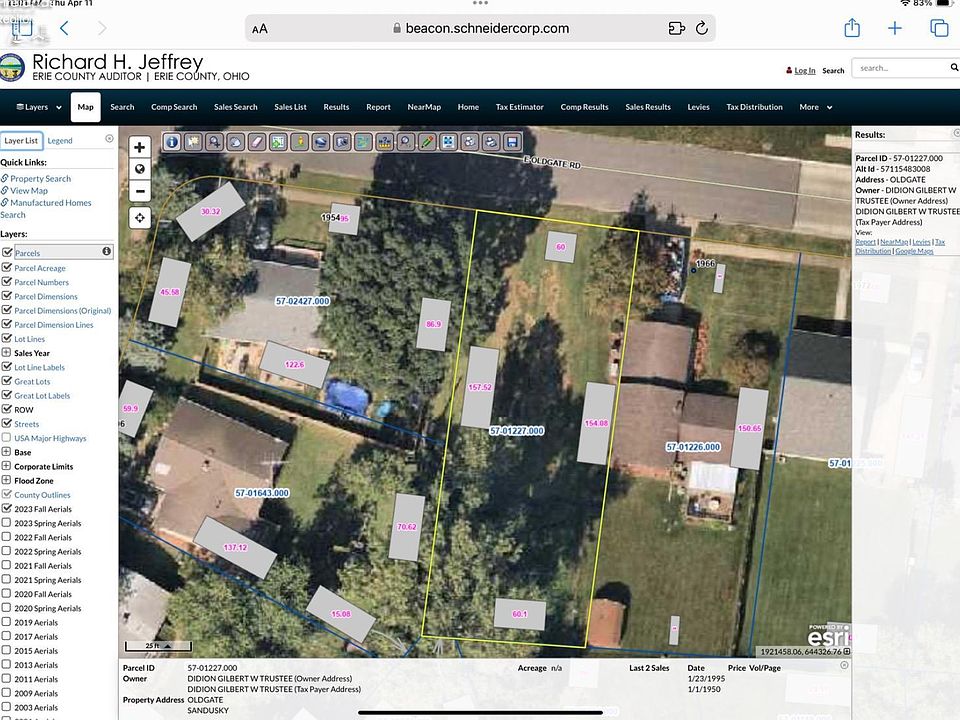This screenshot has height=720, width=960.
Task: Open the NearMap tab
Action: click(424, 107)
